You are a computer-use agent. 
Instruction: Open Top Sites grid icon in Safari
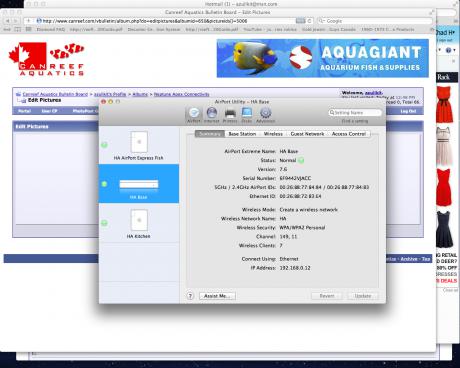coord(29,29)
